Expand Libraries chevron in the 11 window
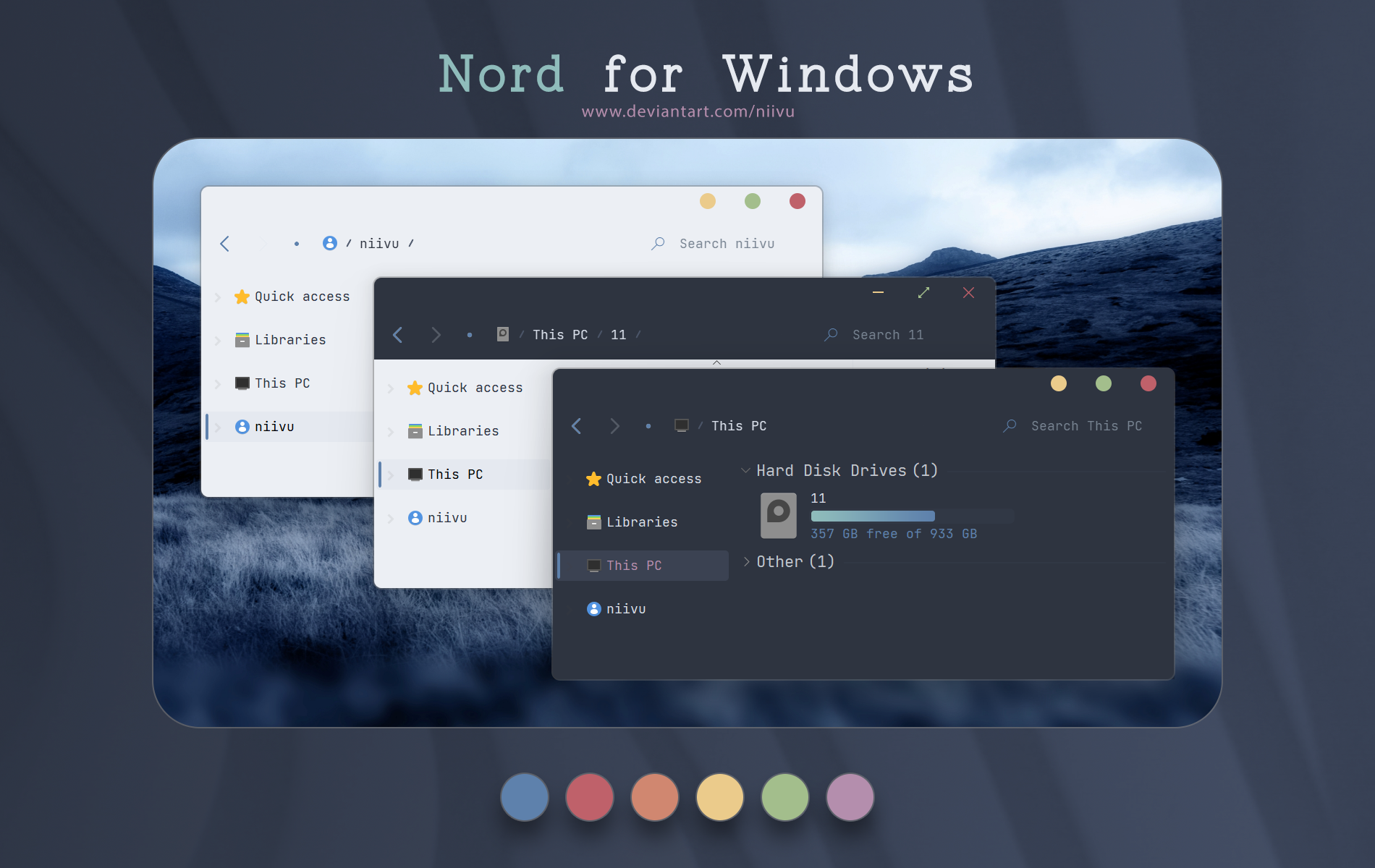The height and width of the screenshot is (868, 1375). tap(391, 432)
